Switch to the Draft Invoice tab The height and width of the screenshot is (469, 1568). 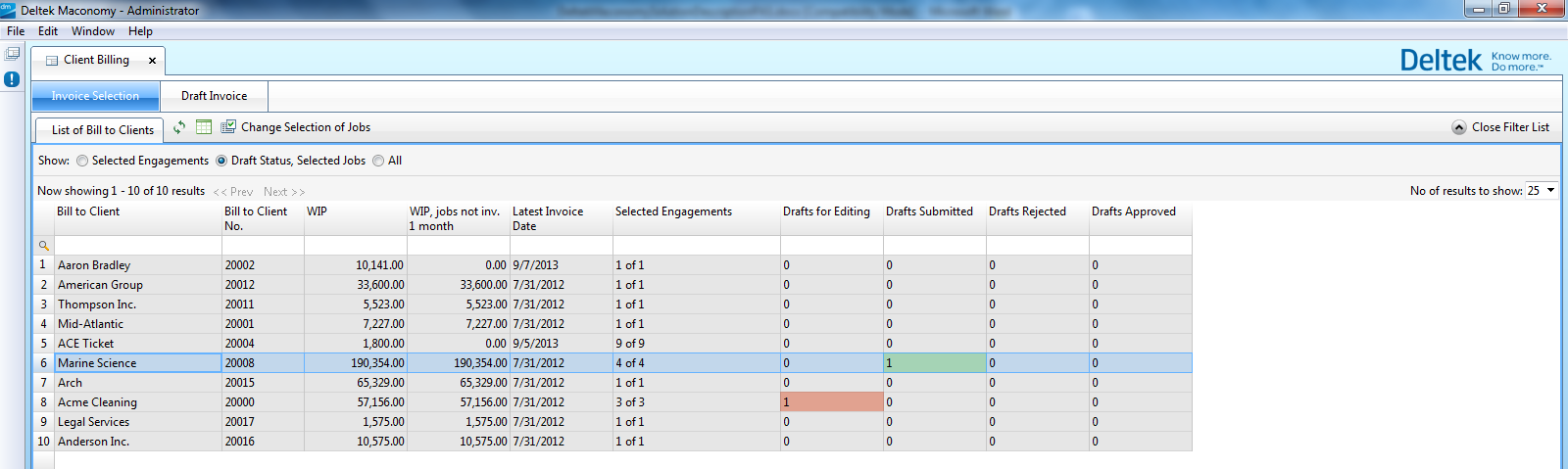pos(214,96)
